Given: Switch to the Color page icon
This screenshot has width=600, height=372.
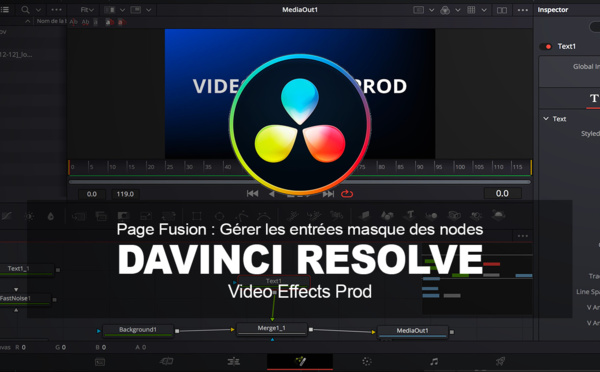Looking at the screenshot, I should (x=367, y=361).
